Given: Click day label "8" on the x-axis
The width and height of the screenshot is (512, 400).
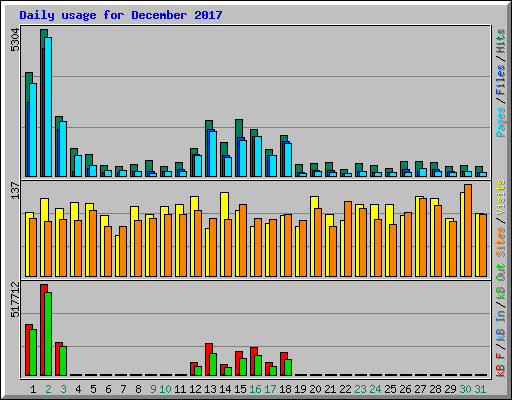Looking at the screenshot, I should [x=138, y=389].
